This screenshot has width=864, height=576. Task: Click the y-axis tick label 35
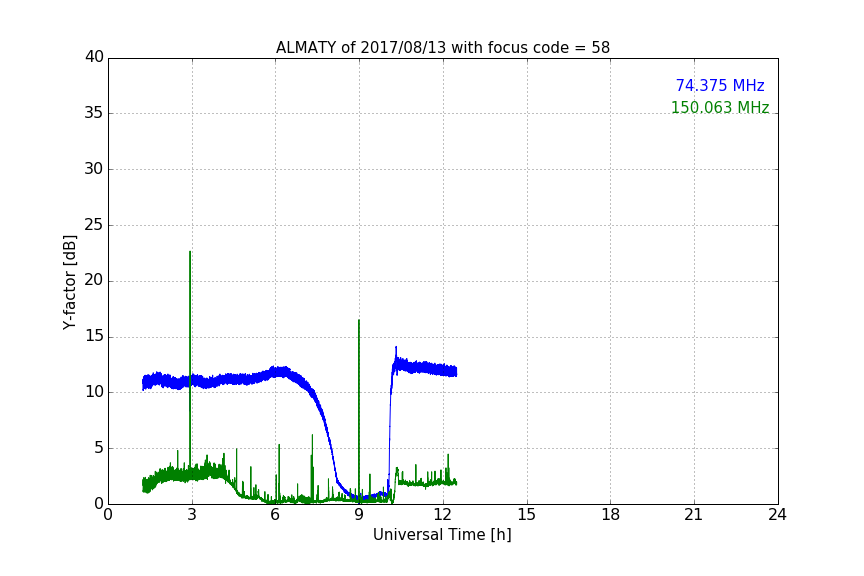coord(94,113)
